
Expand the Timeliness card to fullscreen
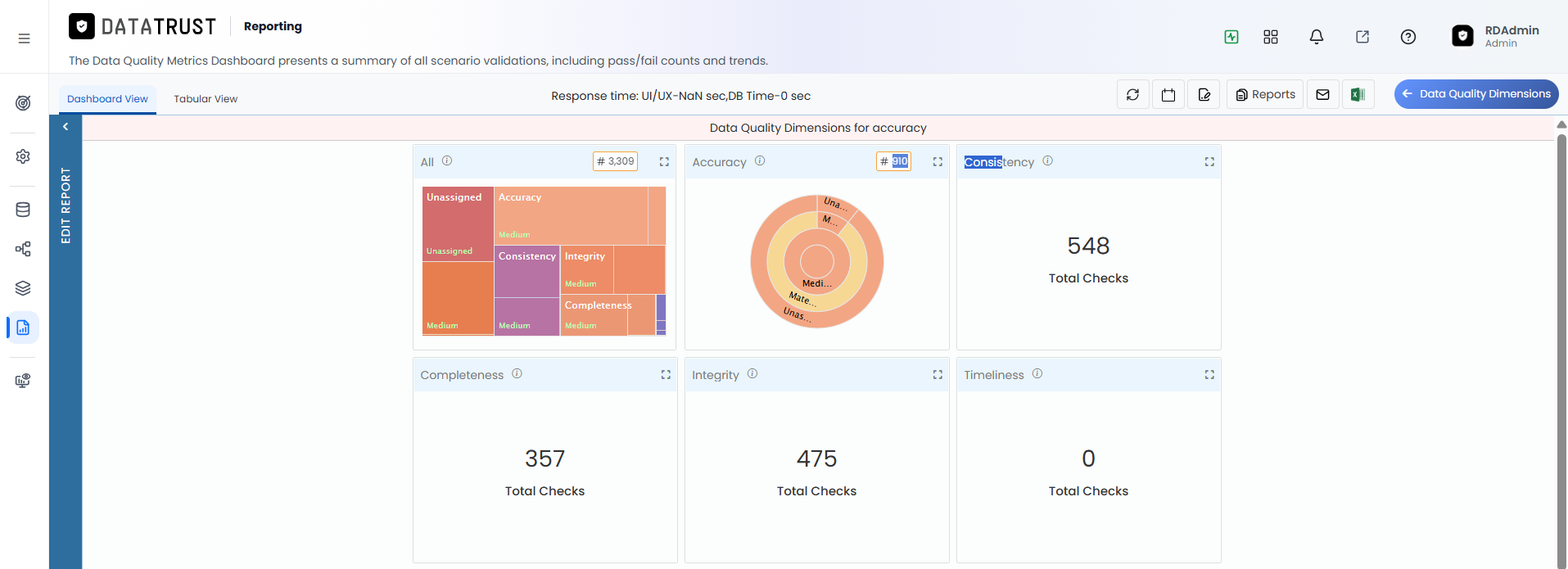point(1209,374)
